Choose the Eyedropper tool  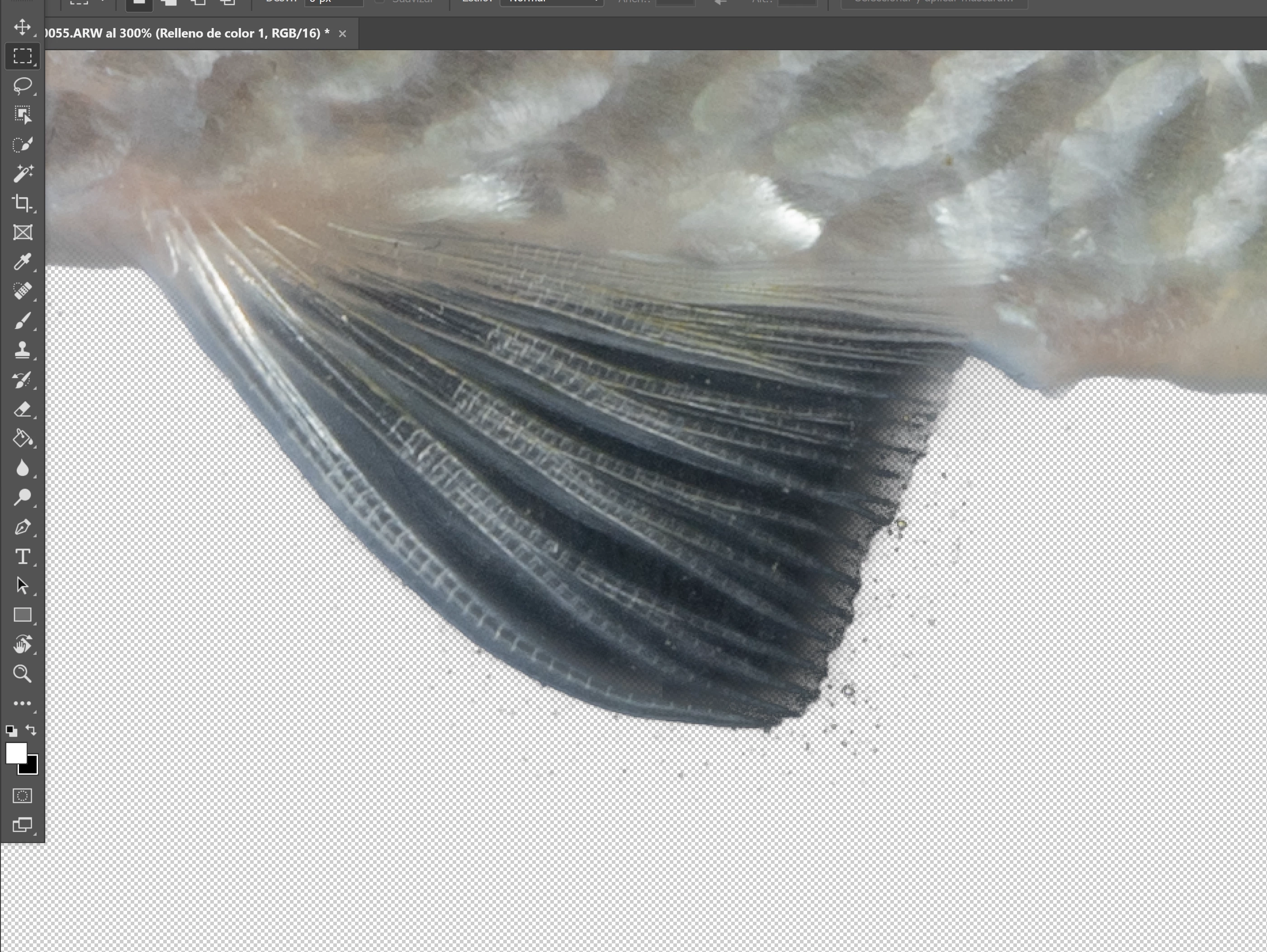pyautogui.click(x=22, y=262)
